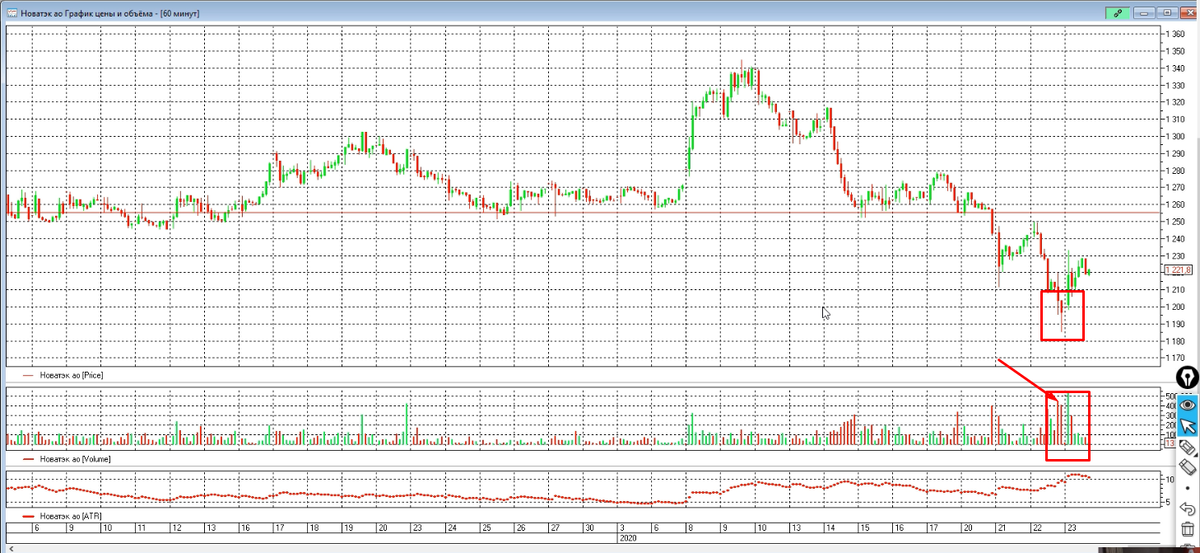The image size is (1200, 553).
Task: Click the trash bin delete icon
Action: 1187,529
